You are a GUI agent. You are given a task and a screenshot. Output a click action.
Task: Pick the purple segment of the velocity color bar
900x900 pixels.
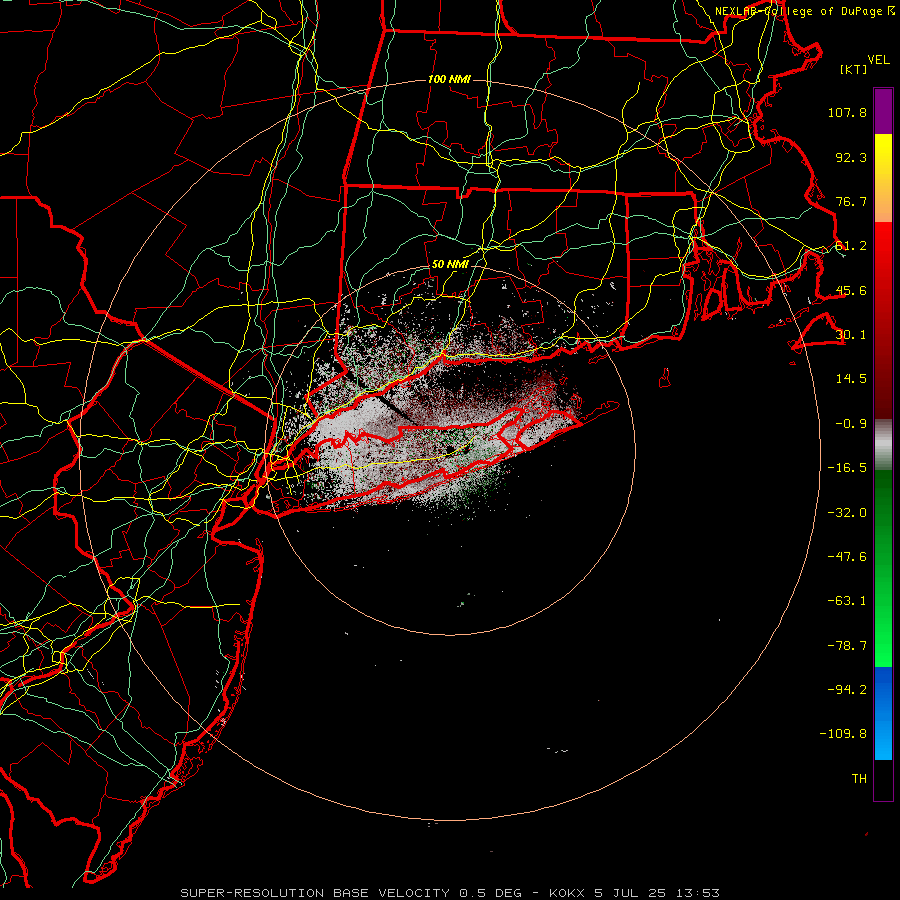tap(883, 111)
